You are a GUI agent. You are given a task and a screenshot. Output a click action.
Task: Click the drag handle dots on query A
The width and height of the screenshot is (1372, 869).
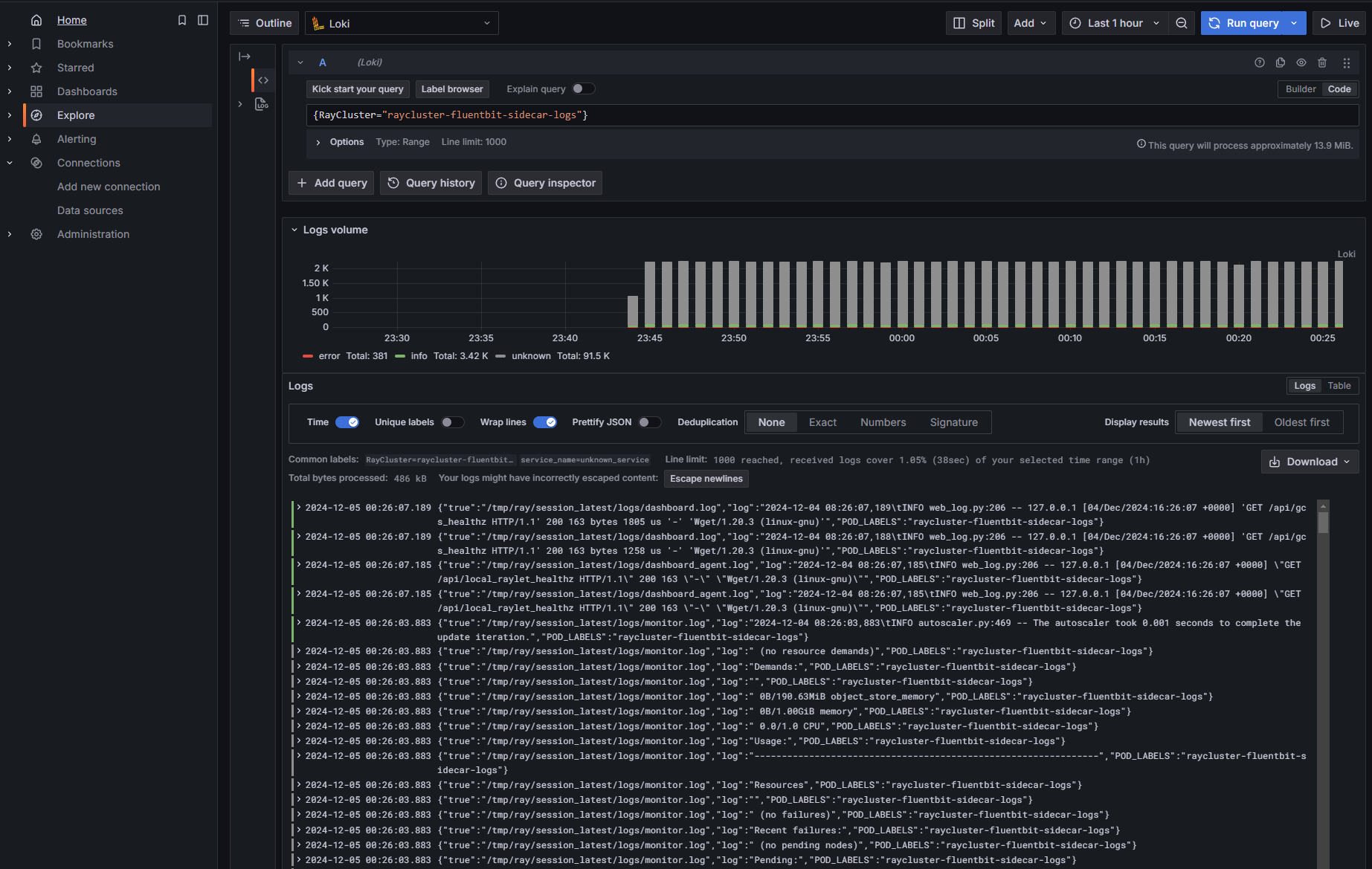[1347, 62]
